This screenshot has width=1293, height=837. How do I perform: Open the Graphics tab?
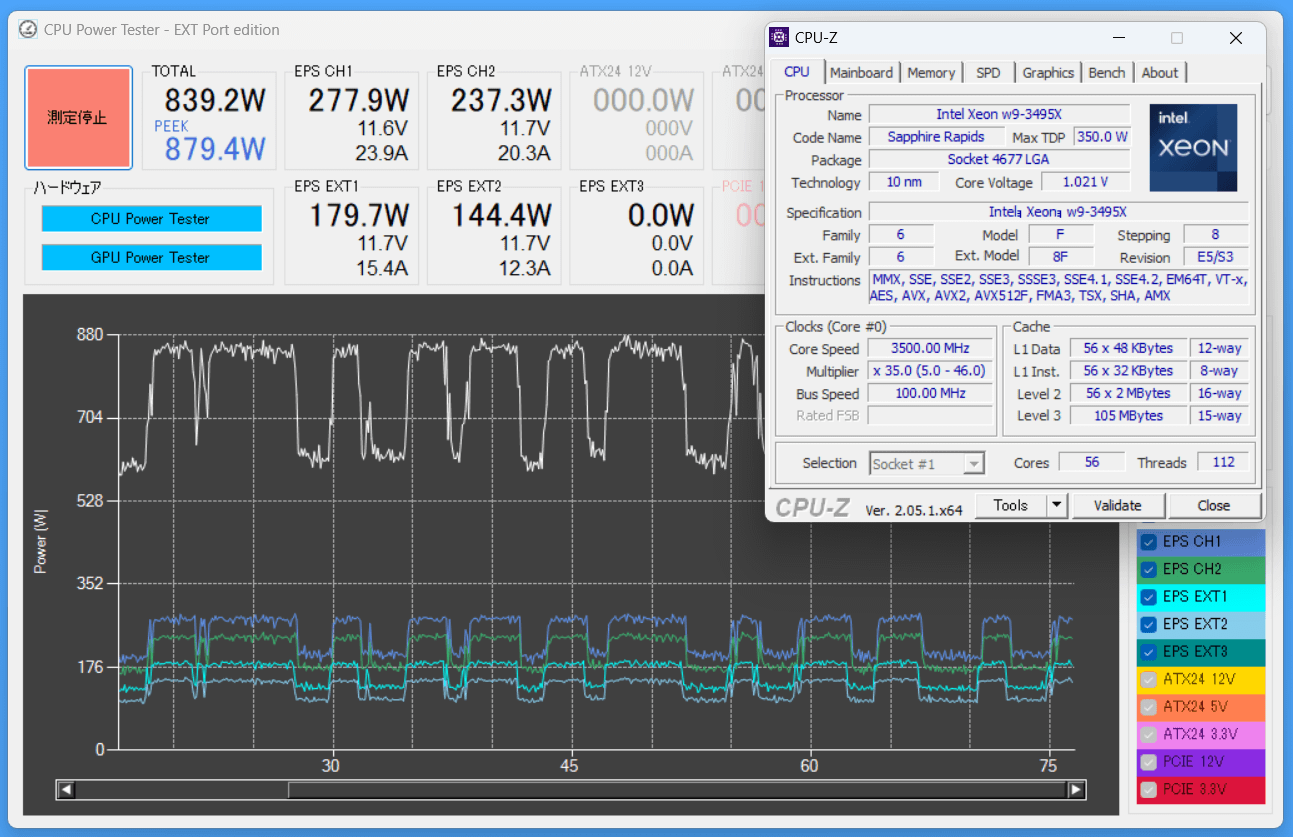tap(1048, 72)
